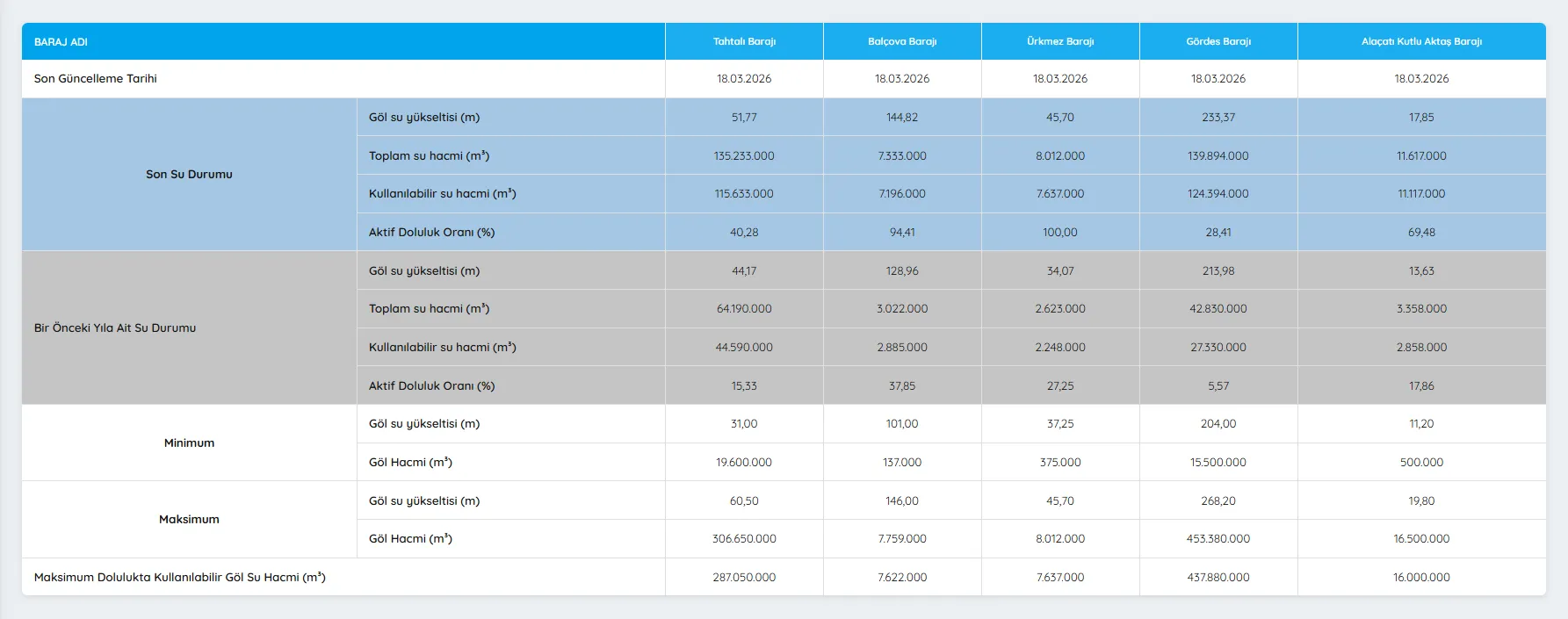Select the Son Su Durumu section label
The width and height of the screenshot is (1568, 619).
click(x=189, y=175)
